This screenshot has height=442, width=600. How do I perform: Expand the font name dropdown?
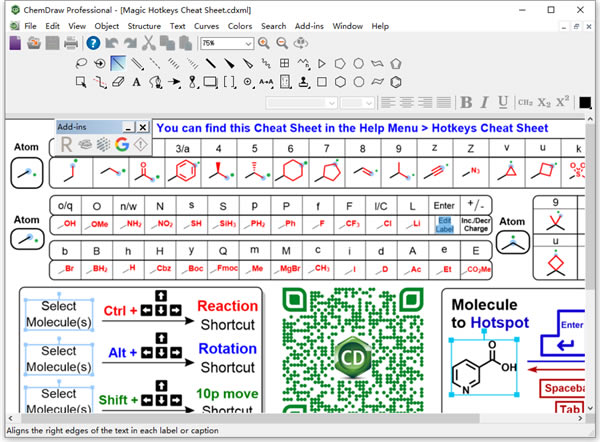click(x=330, y=103)
